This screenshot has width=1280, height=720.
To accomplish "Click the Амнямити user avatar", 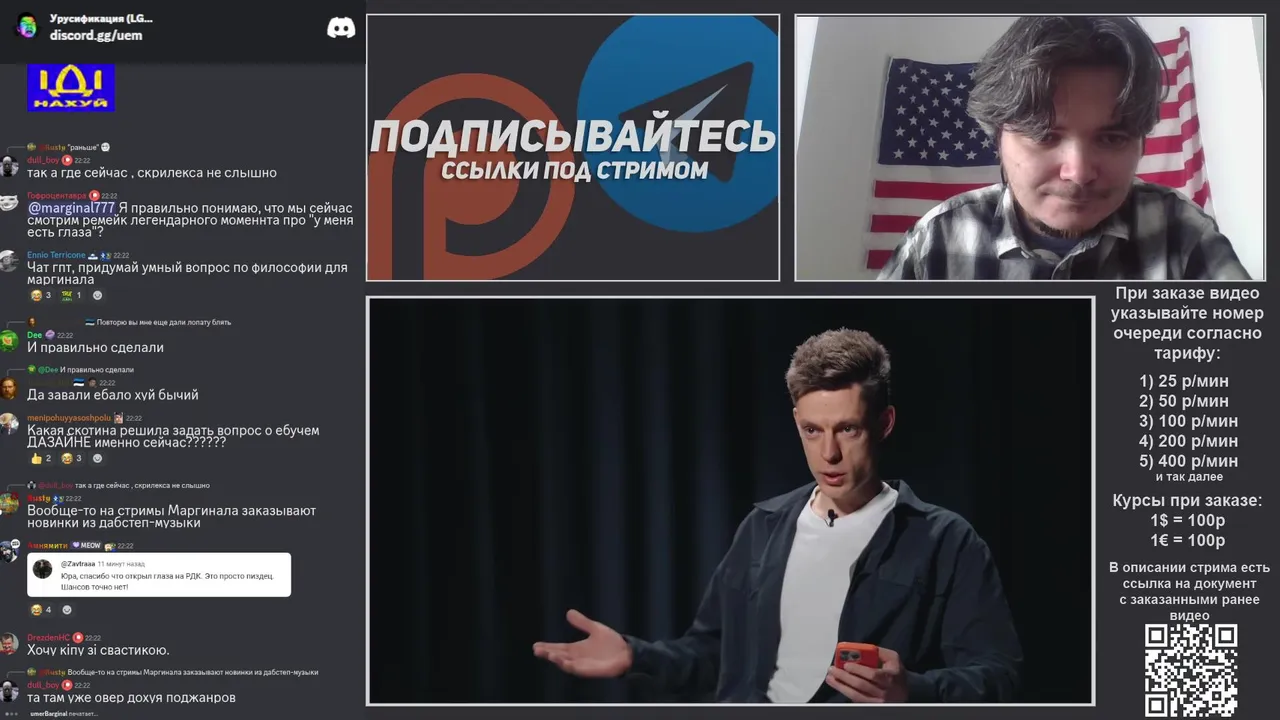I will [x=9, y=553].
